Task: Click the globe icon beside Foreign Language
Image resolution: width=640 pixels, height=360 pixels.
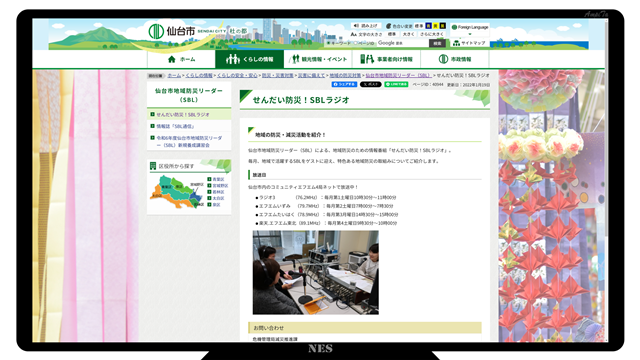Action: click(454, 27)
